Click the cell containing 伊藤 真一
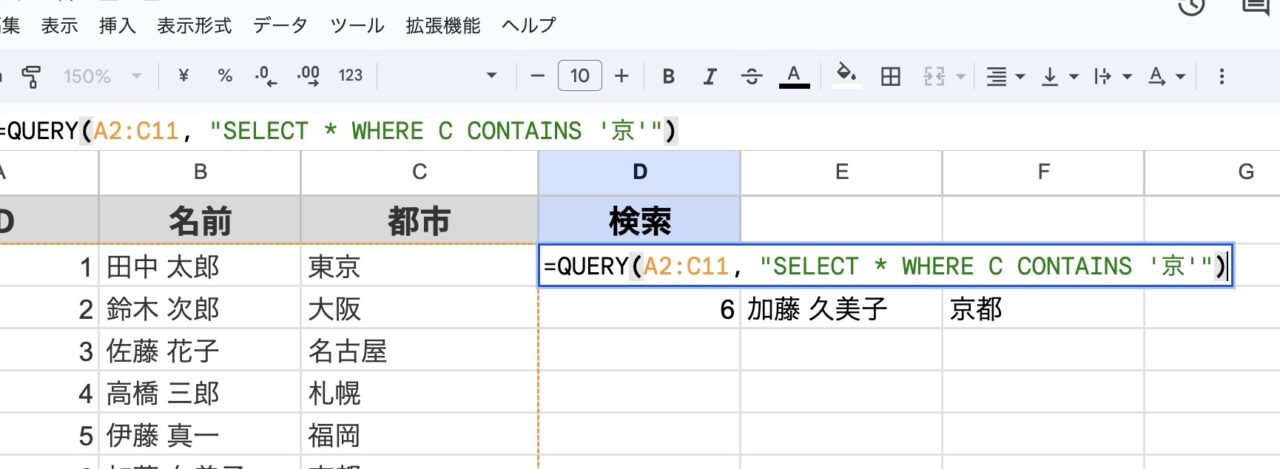Image resolution: width=1280 pixels, height=469 pixels. [200, 435]
